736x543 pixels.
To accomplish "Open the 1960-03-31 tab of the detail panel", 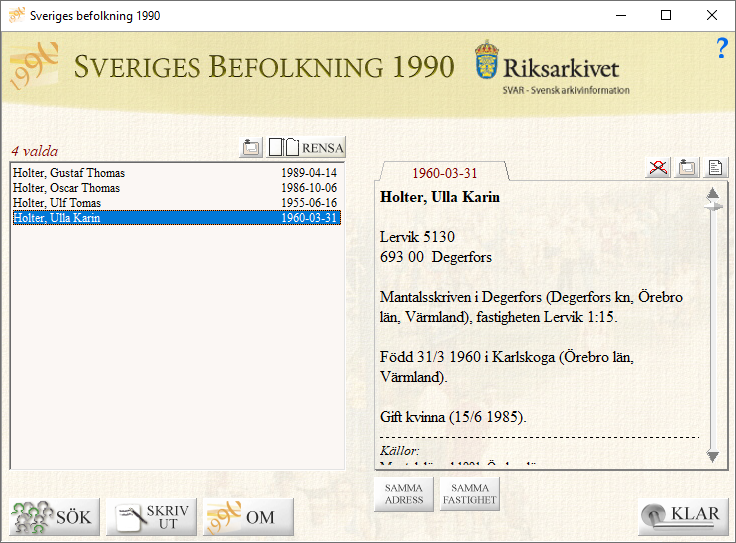I will [x=445, y=173].
